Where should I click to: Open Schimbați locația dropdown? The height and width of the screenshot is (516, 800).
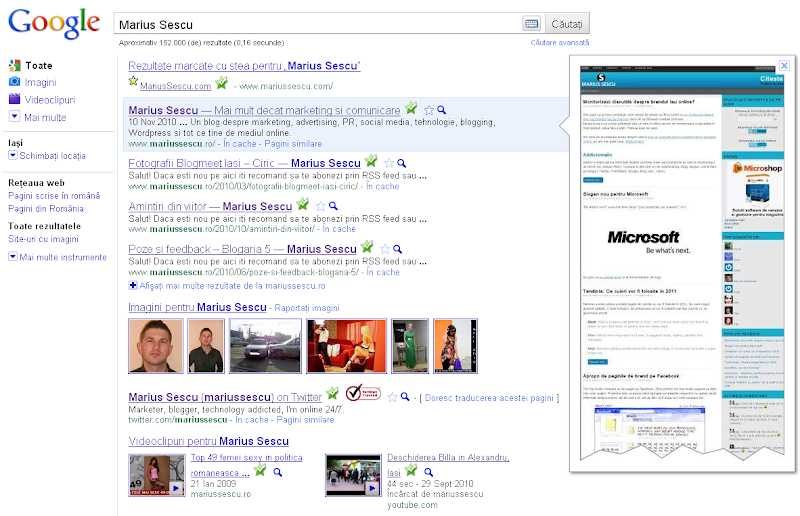[x=52, y=156]
